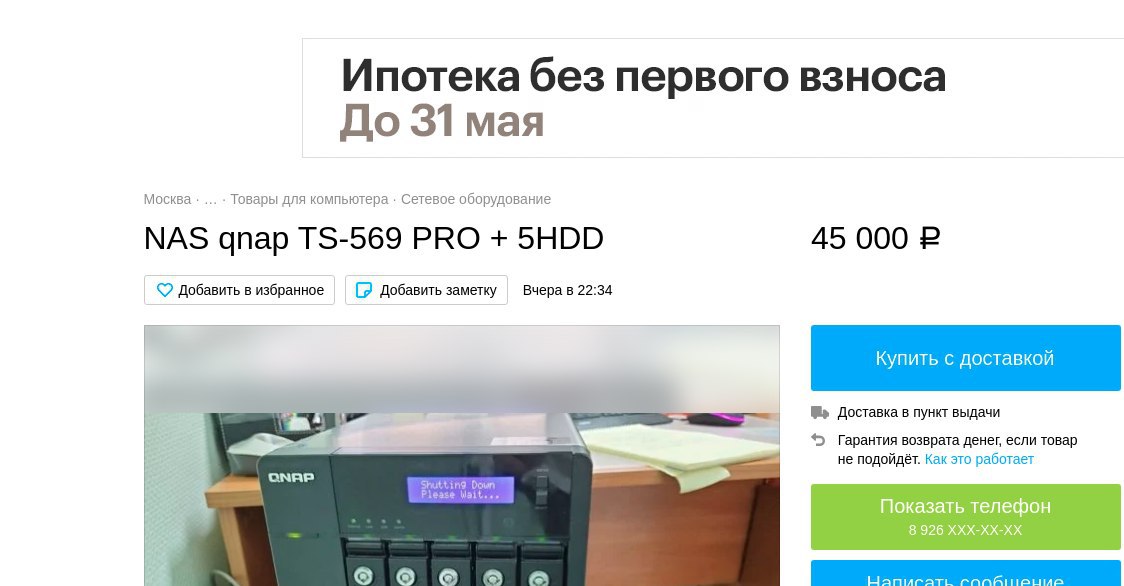This screenshot has height=586, width=1124.
Task: Click the До 31 мая banner text
Action: tap(442, 120)
